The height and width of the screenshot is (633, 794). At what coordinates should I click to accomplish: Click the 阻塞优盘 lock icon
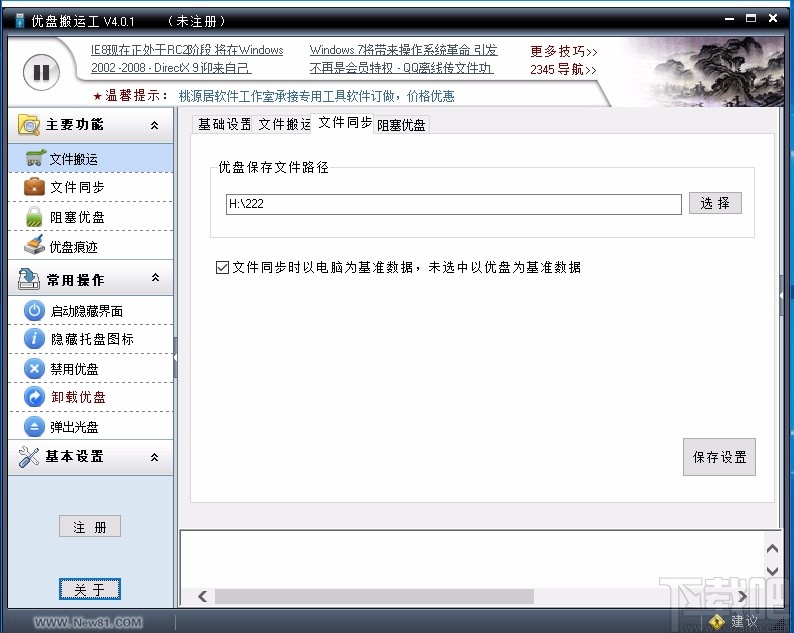34,217
